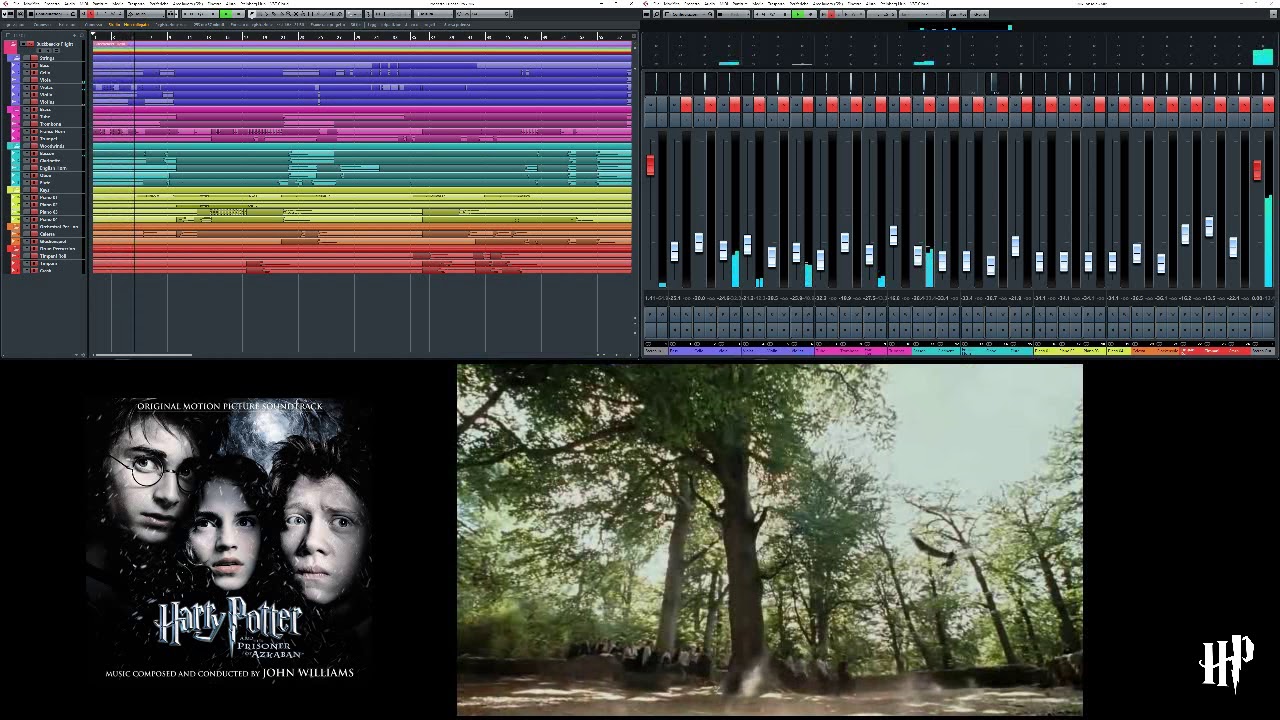Mute the Tuba track
Image resolution: width=1280 pixels, height=720 pixels.
[26, 117]
